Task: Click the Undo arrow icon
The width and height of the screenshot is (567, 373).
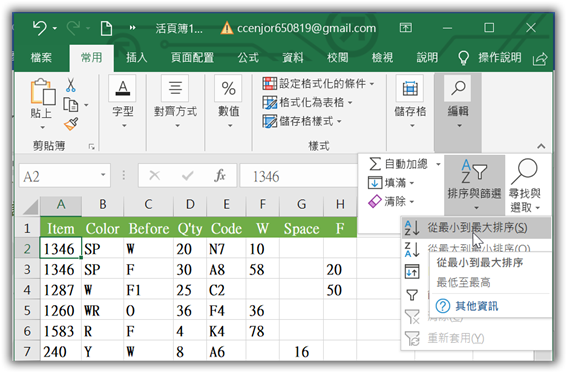Action: coord(39,28)
